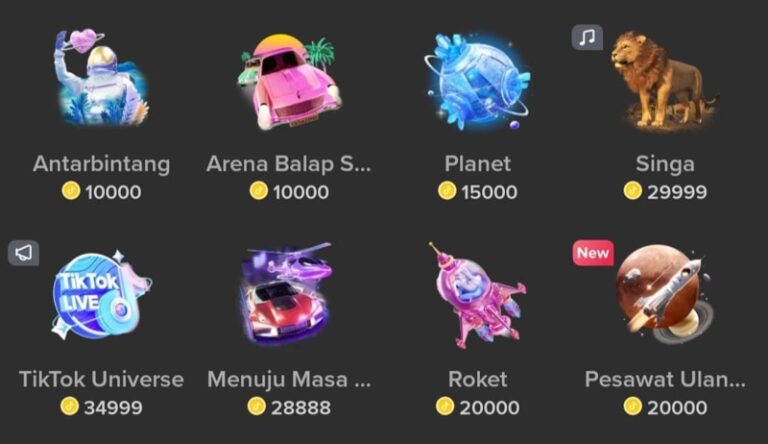Click the megaphone badge on TikTok Universe
Viewport: 768px width, 444px height.
click(24, 253)
